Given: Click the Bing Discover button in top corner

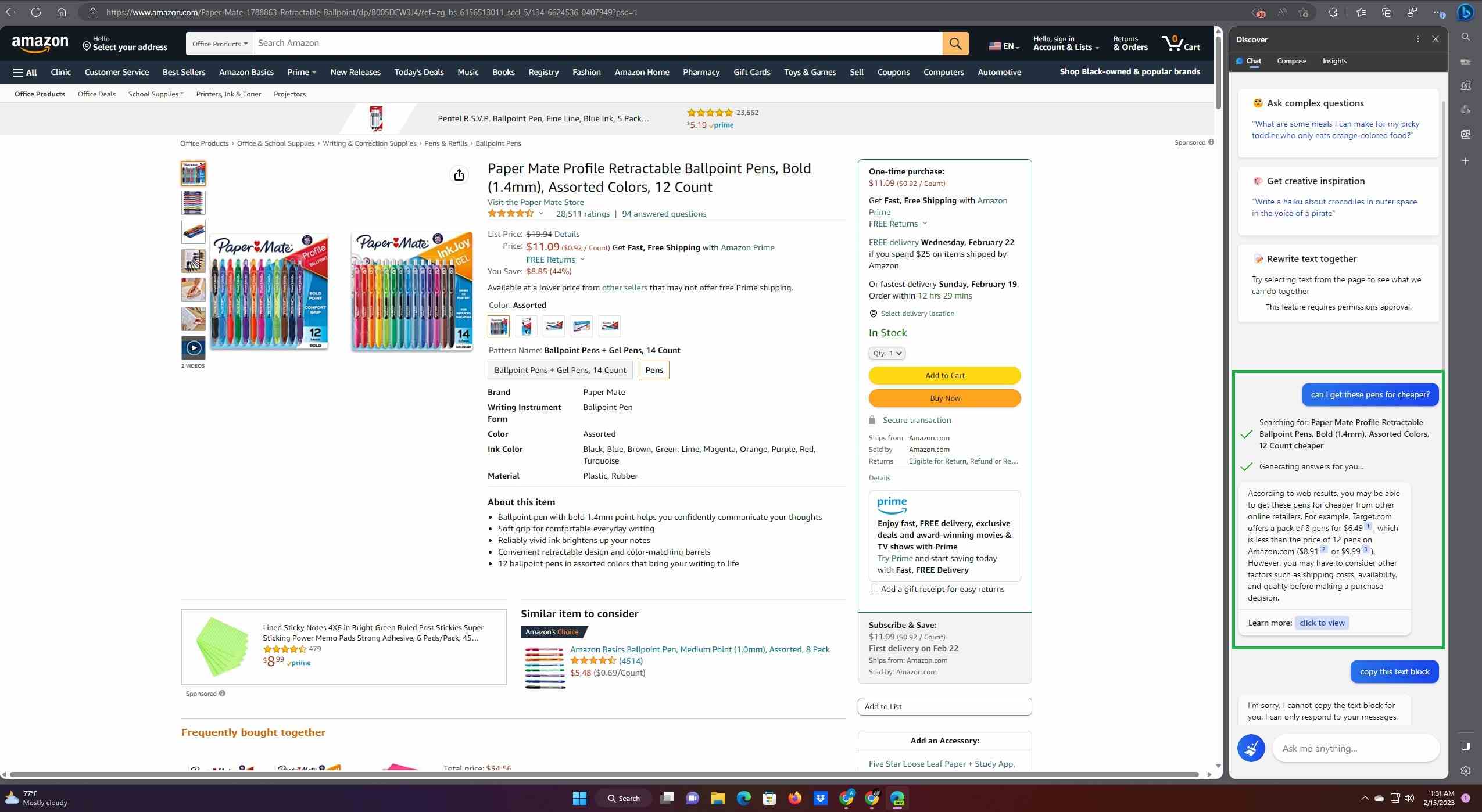Looking at the screenshot, I should pos(1465,12).
